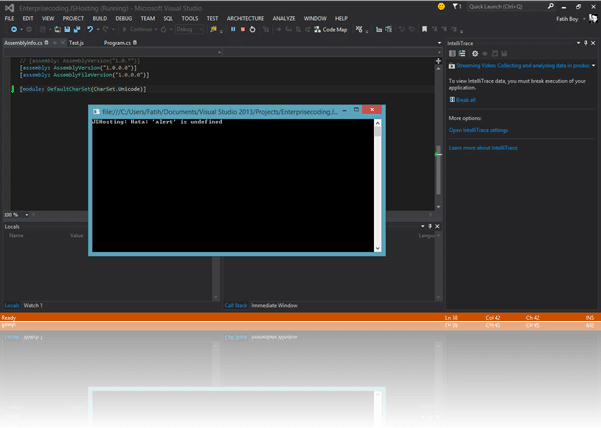Click the Continue debugging button

click(x=137, y=30)
